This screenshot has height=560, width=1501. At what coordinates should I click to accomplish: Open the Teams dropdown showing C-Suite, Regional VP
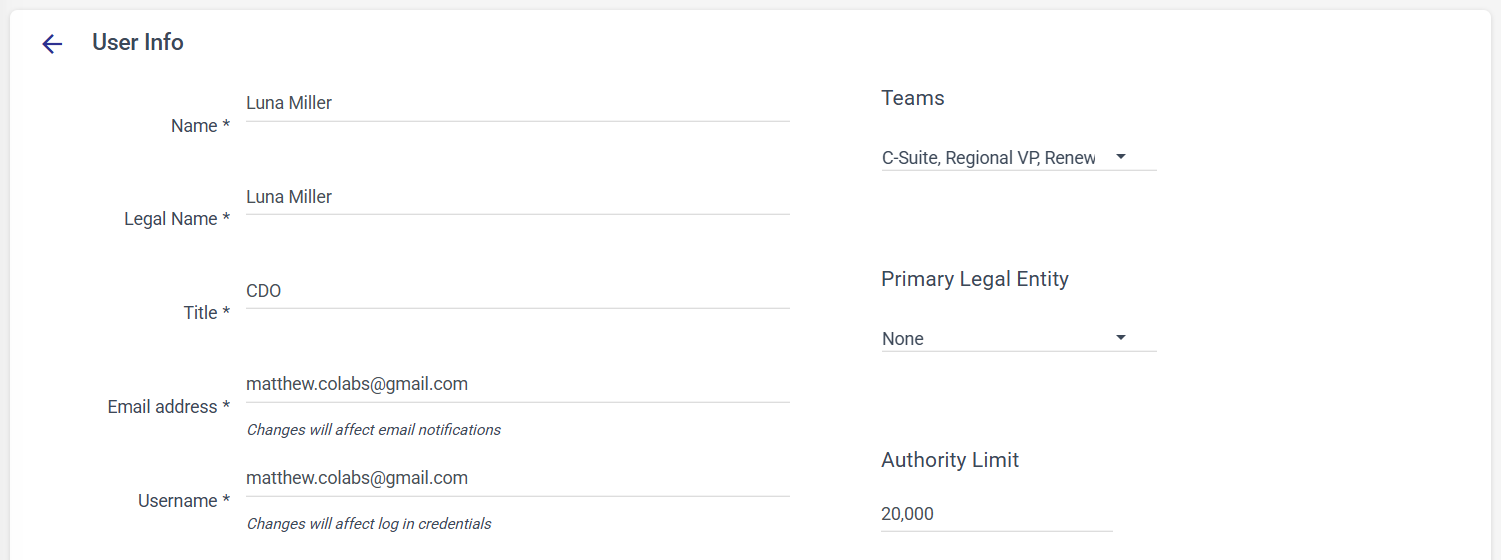point(990,158)
